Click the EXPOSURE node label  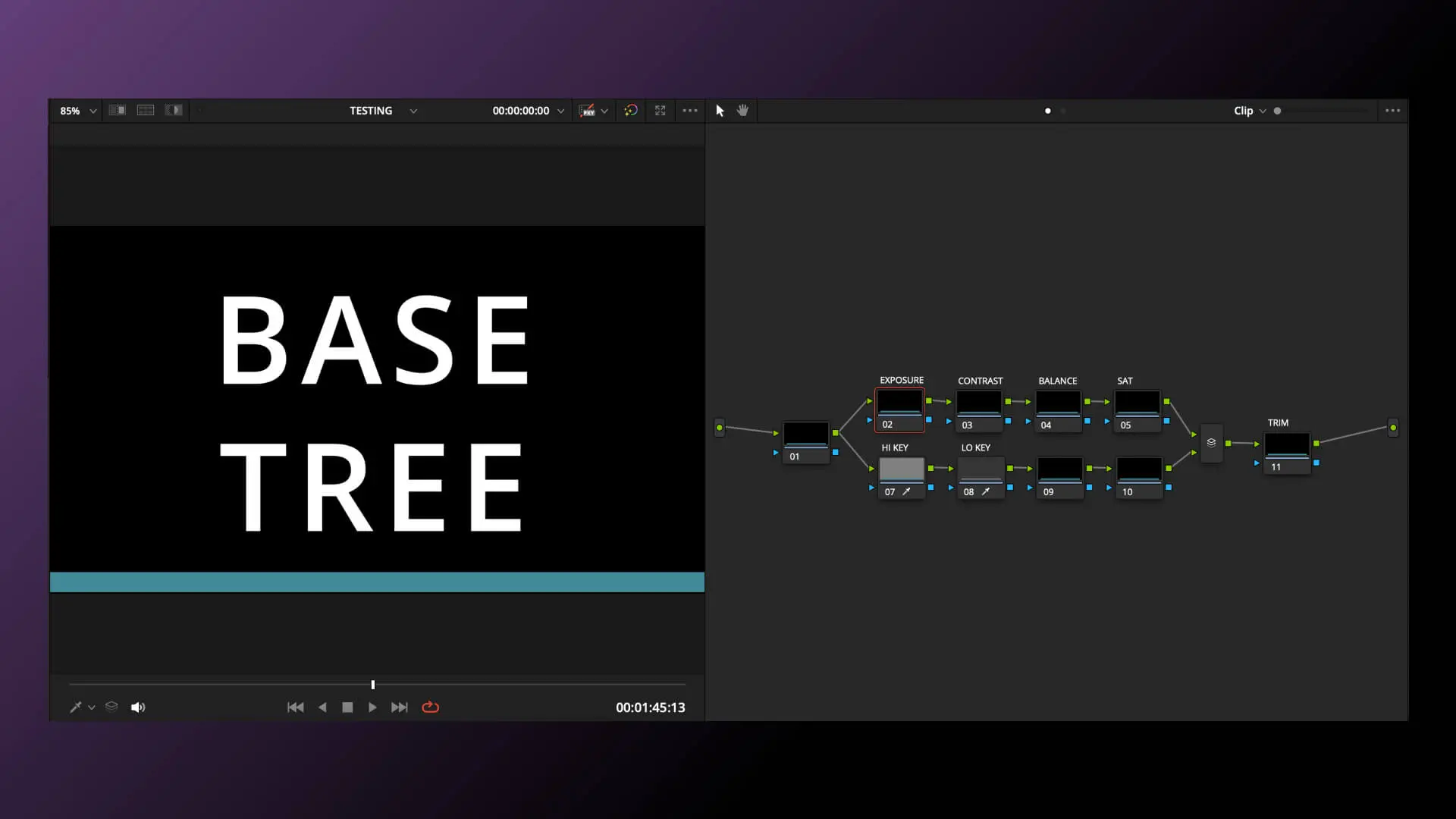(x=902, y=380)
